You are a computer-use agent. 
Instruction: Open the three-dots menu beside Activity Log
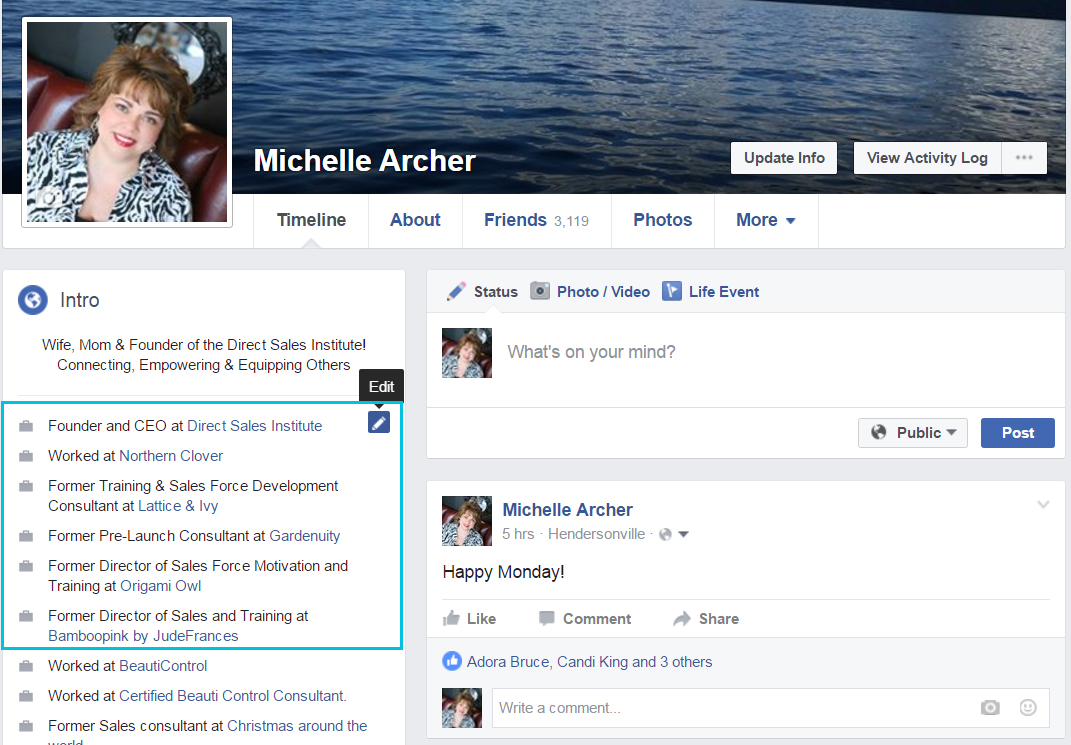pos(1024,158)
